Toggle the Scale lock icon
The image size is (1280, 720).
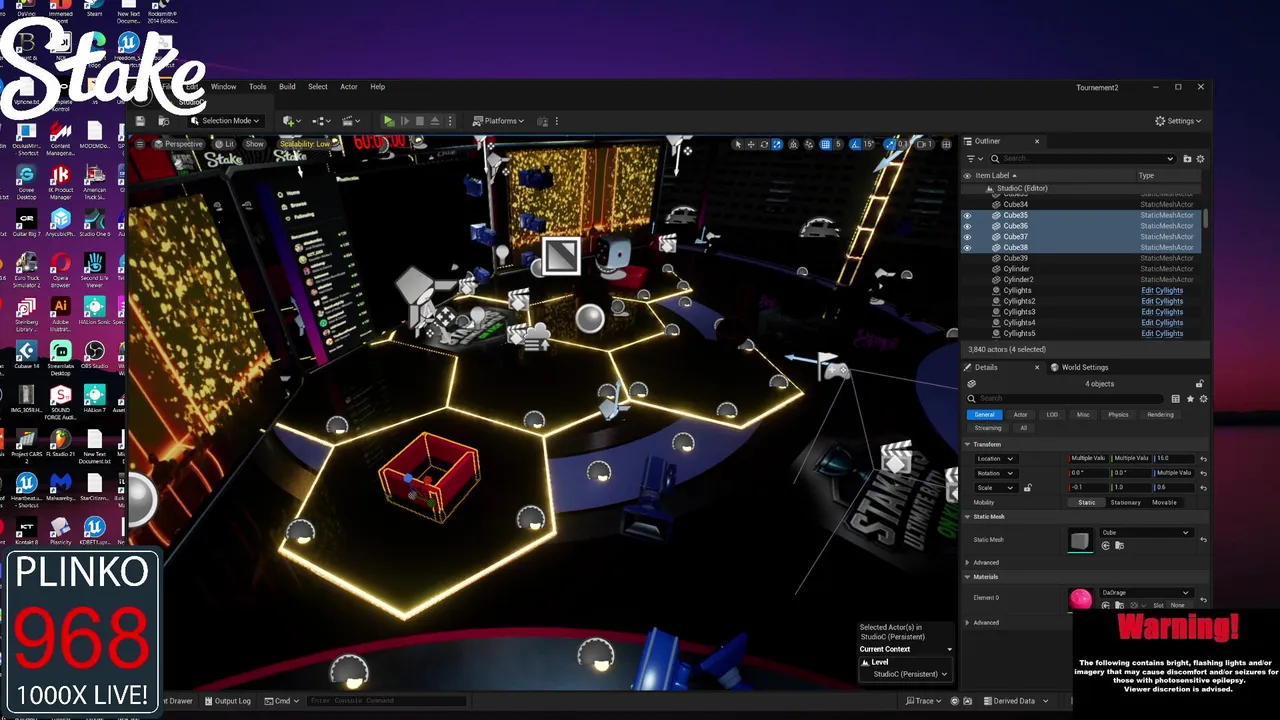[x=1027, y=488]
